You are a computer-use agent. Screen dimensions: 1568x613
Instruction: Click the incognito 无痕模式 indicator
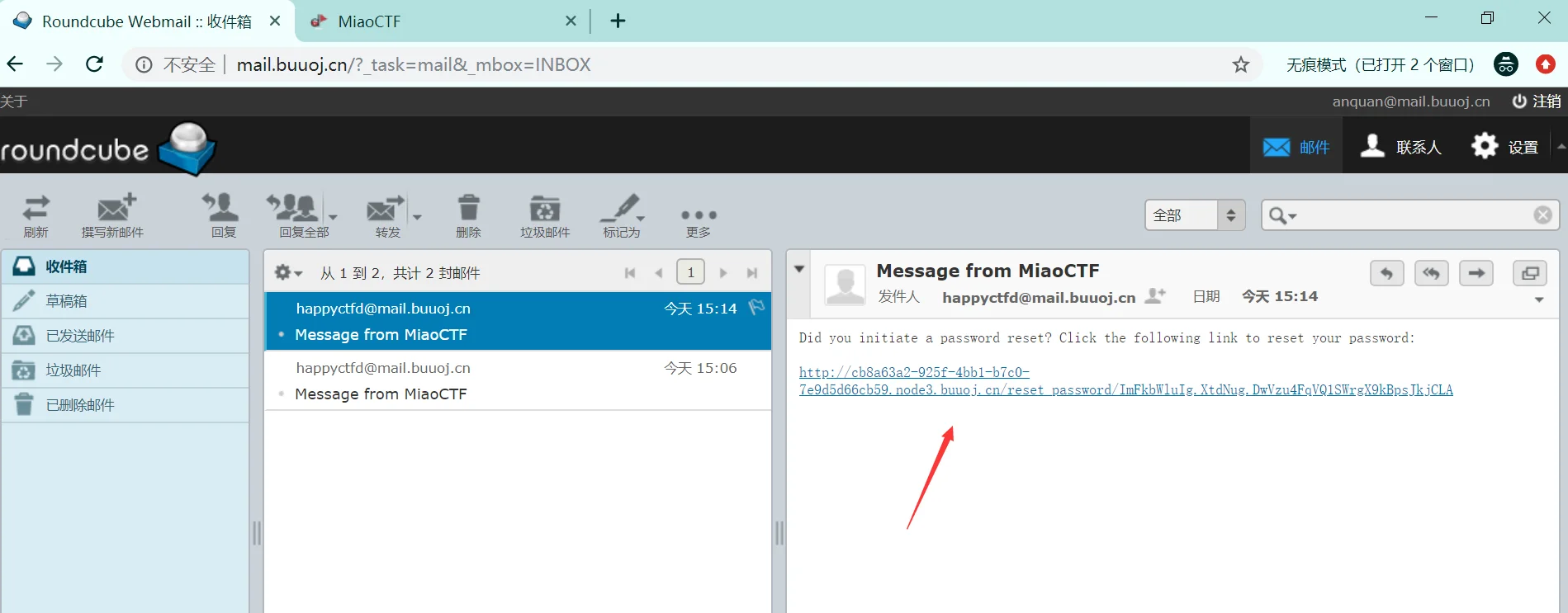tap(1401, 64)
